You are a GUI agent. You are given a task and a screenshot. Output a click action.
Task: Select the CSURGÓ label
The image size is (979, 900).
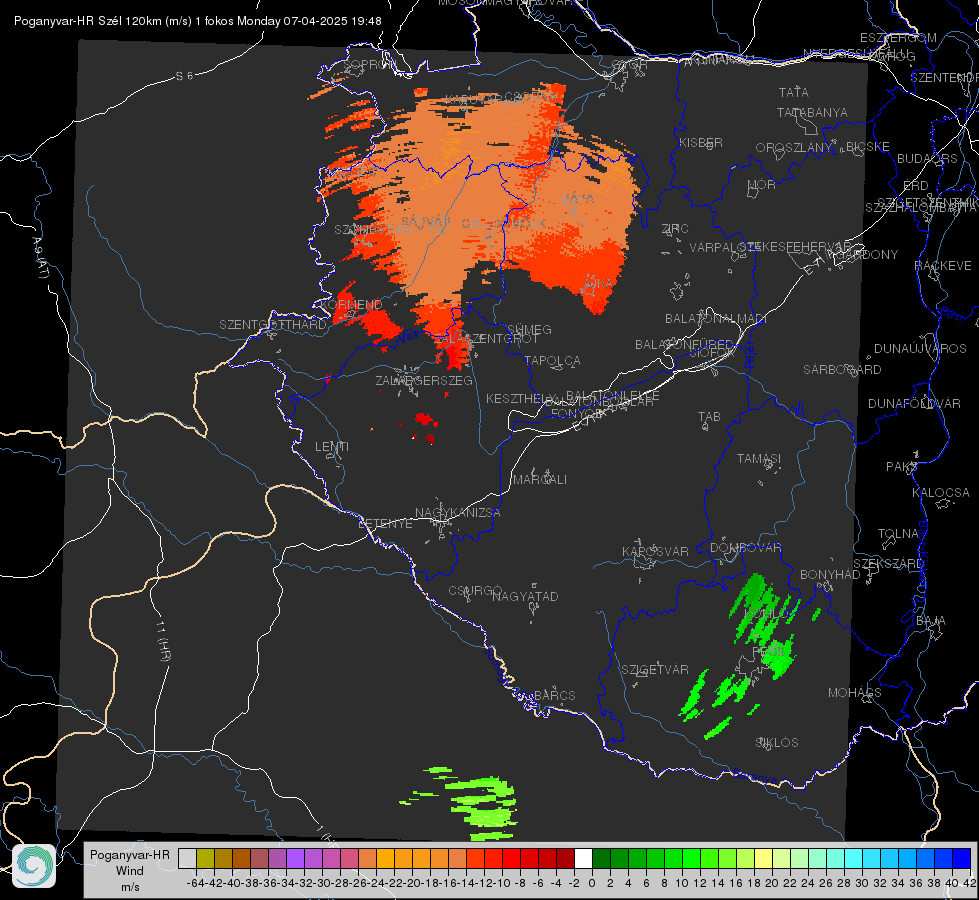(475, 591)
